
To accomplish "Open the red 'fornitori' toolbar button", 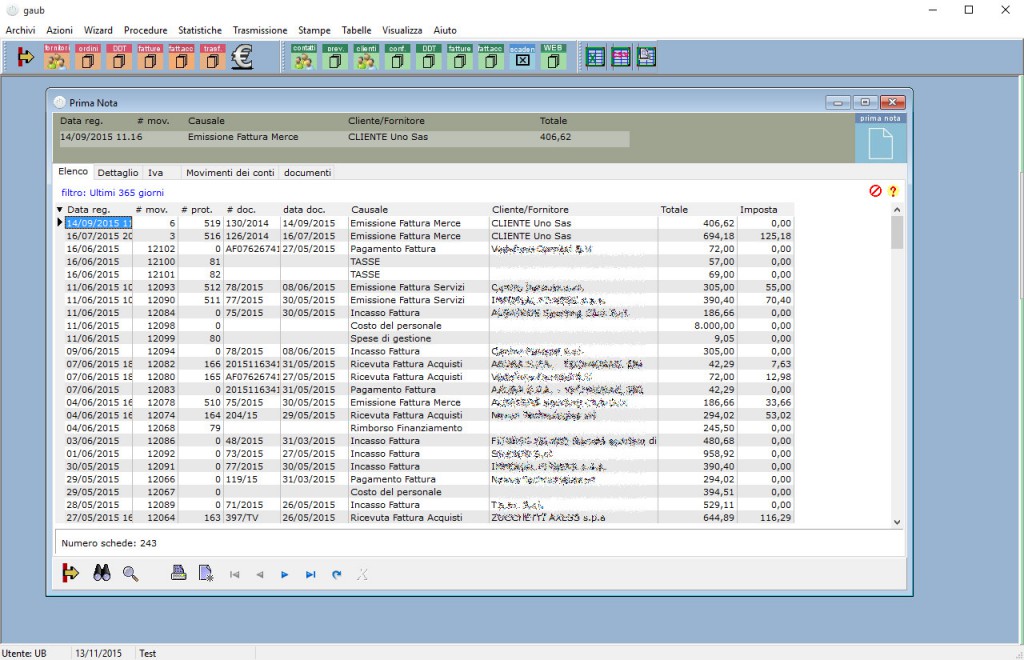I will (57, 58).
